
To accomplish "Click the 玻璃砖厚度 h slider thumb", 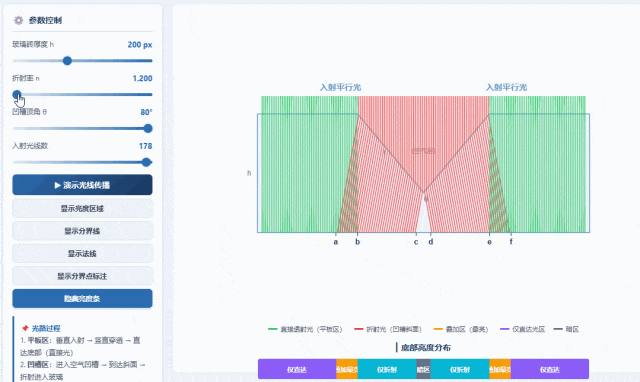I will pos(67,61).
